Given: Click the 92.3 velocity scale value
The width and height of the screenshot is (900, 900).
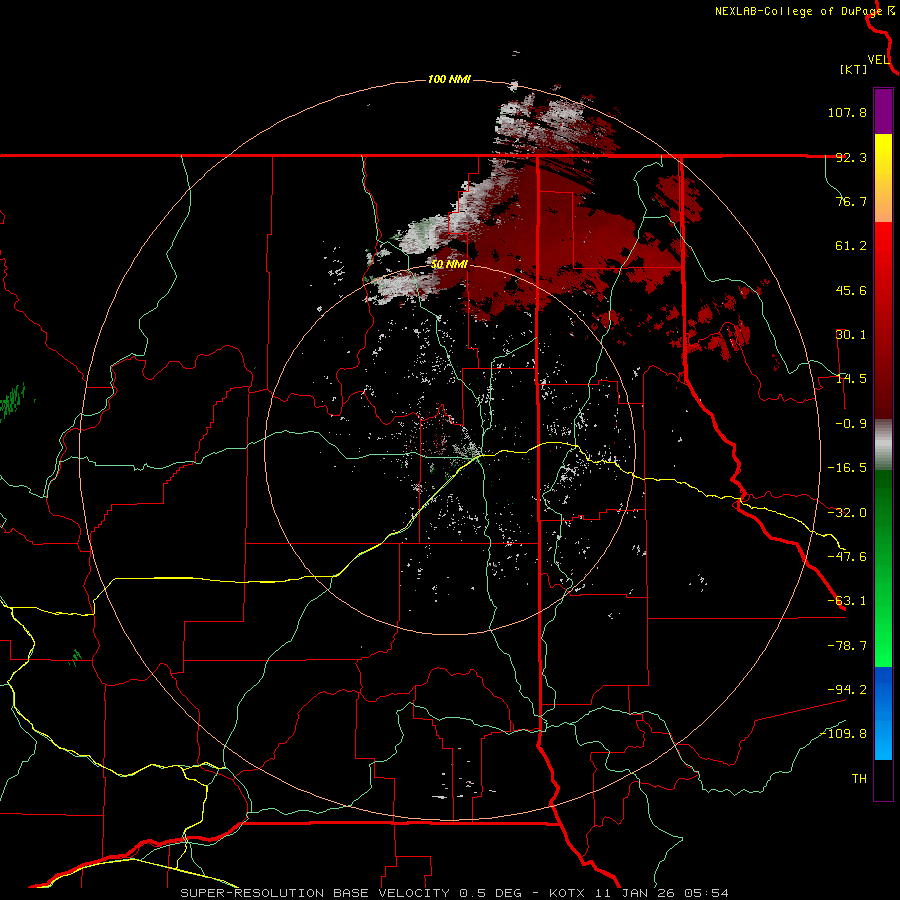Looking at the screenshot, I should pos(851,157).
